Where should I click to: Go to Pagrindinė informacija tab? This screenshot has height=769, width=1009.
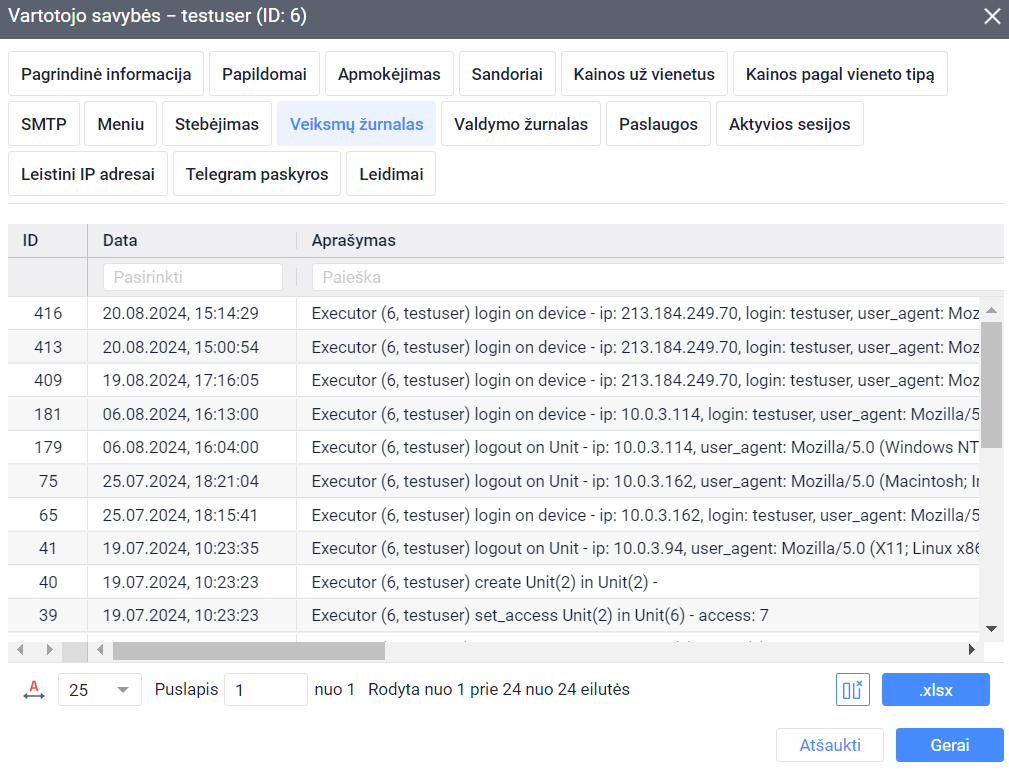click(x=106, y=75)
